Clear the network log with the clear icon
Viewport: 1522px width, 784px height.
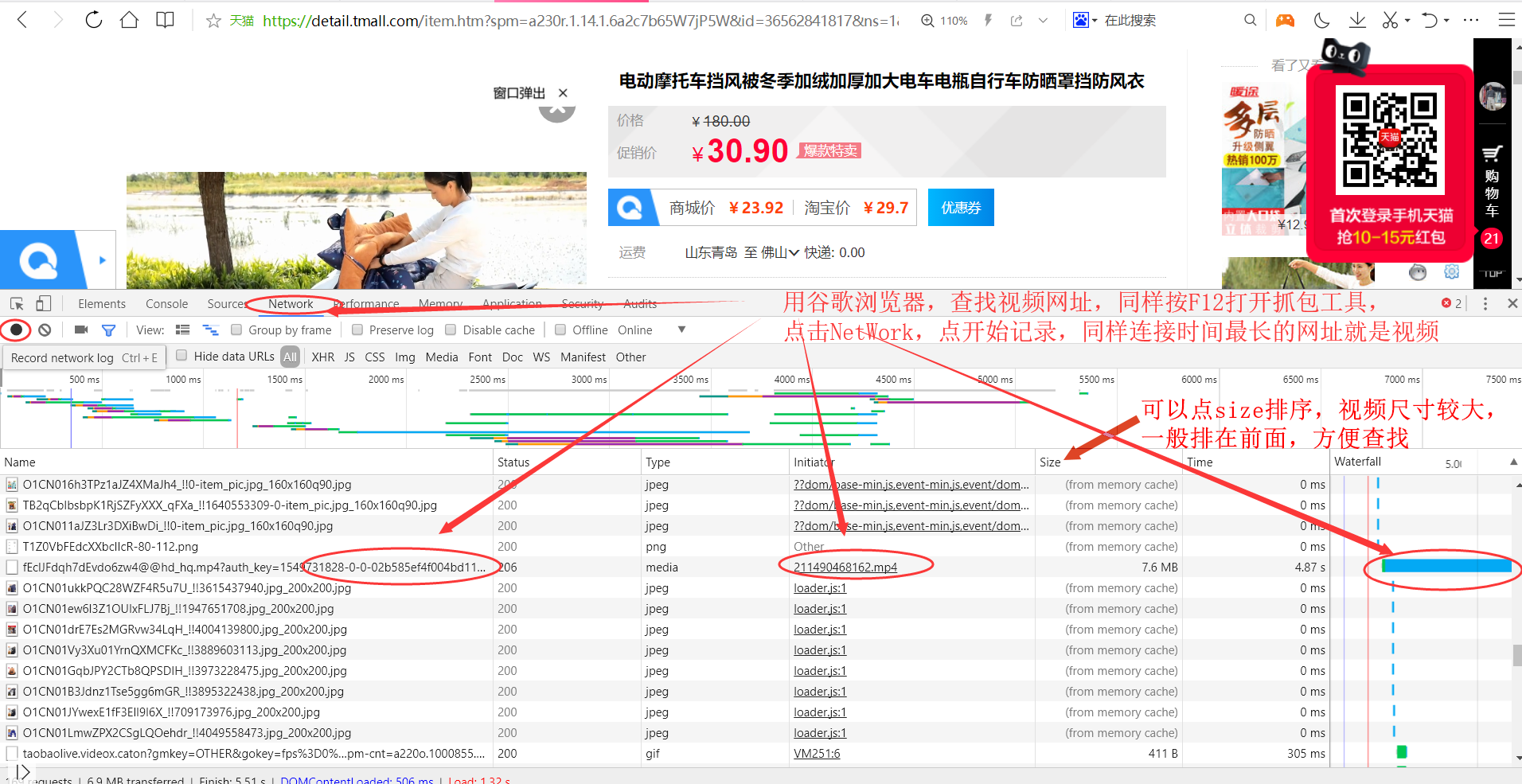click(45, 330)
